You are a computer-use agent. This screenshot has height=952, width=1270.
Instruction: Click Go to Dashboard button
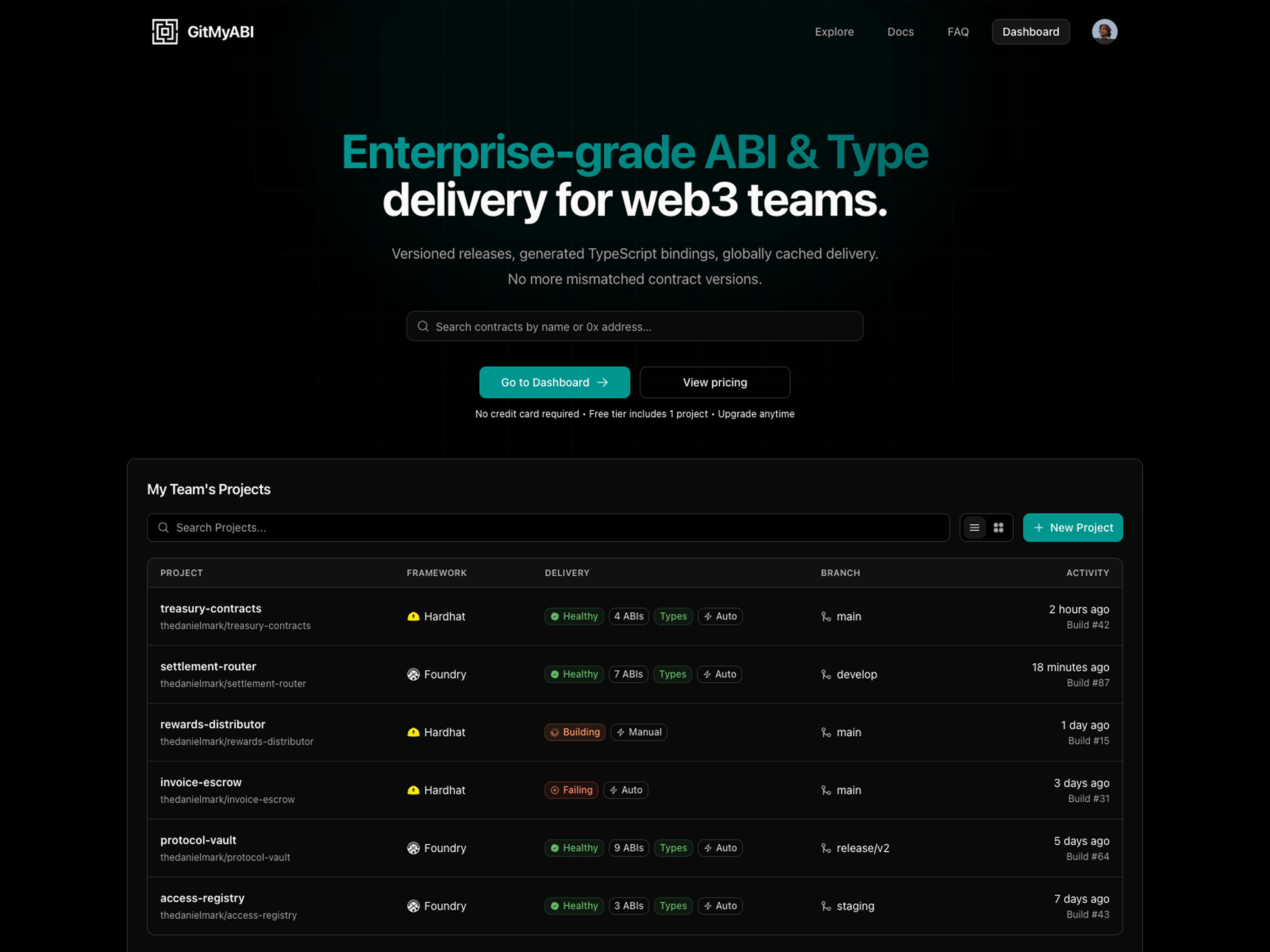click(554, 382)
